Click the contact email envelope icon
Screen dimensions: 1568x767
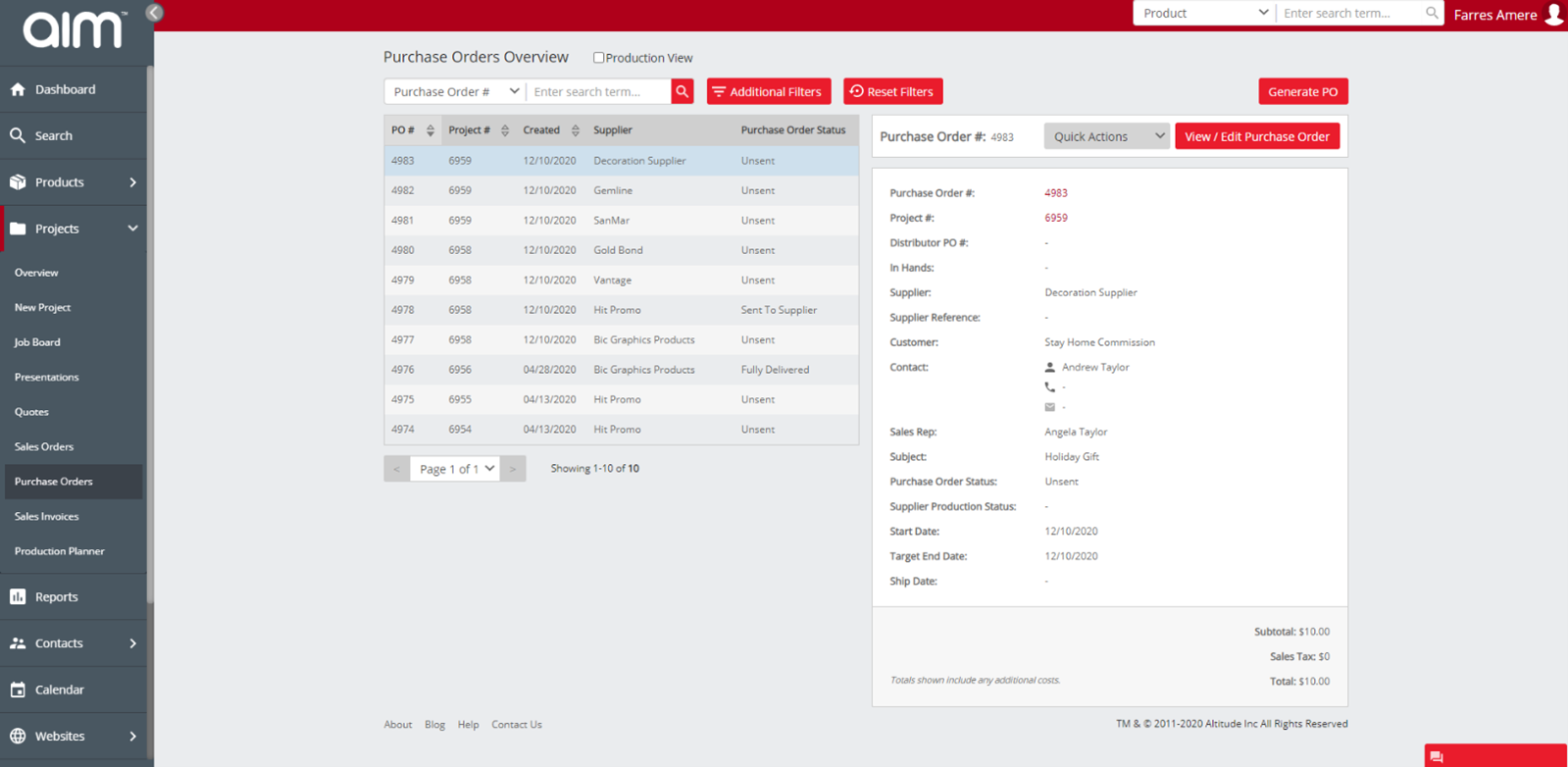click(1050, 407)
